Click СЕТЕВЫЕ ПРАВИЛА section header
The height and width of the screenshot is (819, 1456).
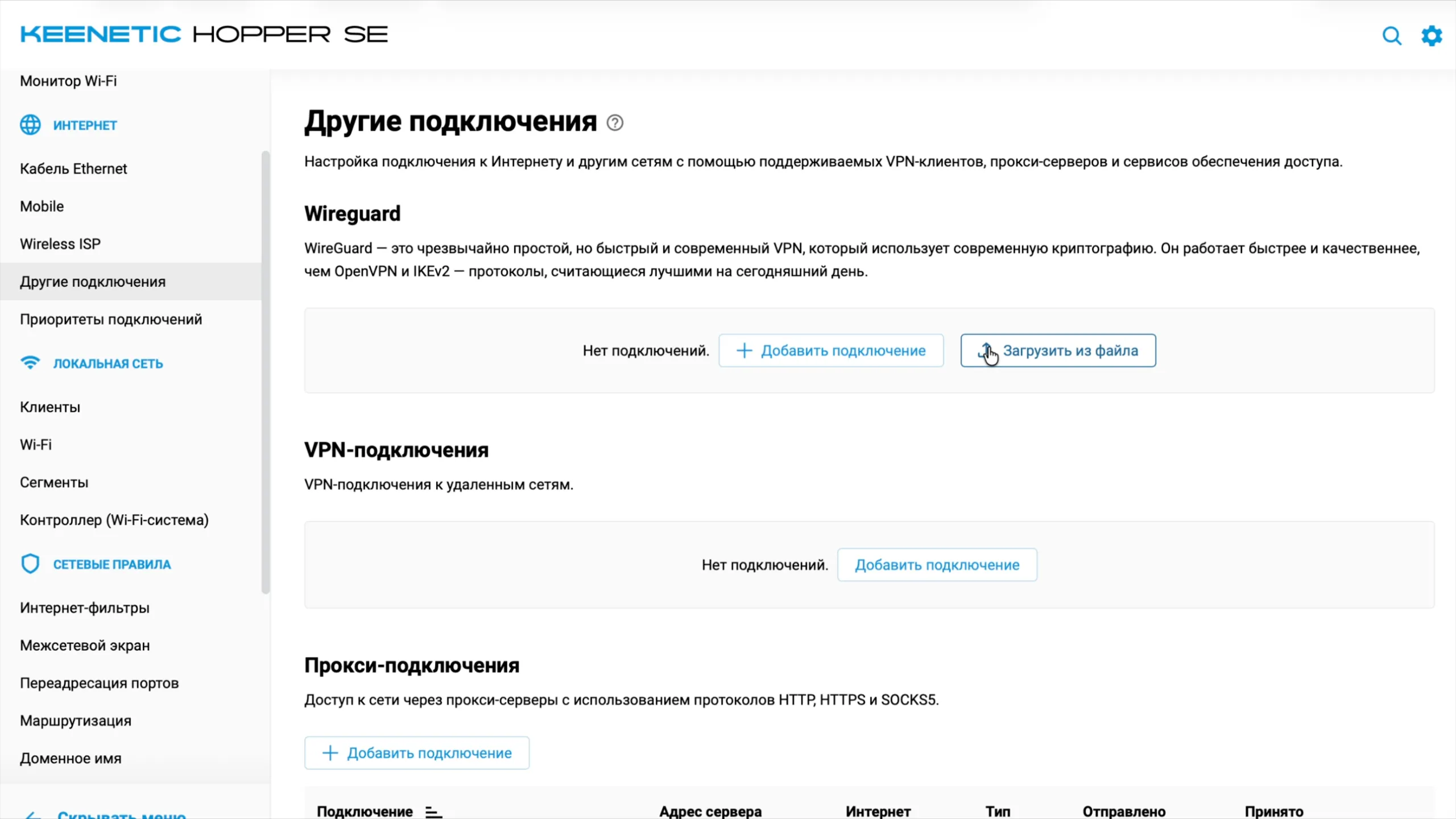(x=112, y=564)
